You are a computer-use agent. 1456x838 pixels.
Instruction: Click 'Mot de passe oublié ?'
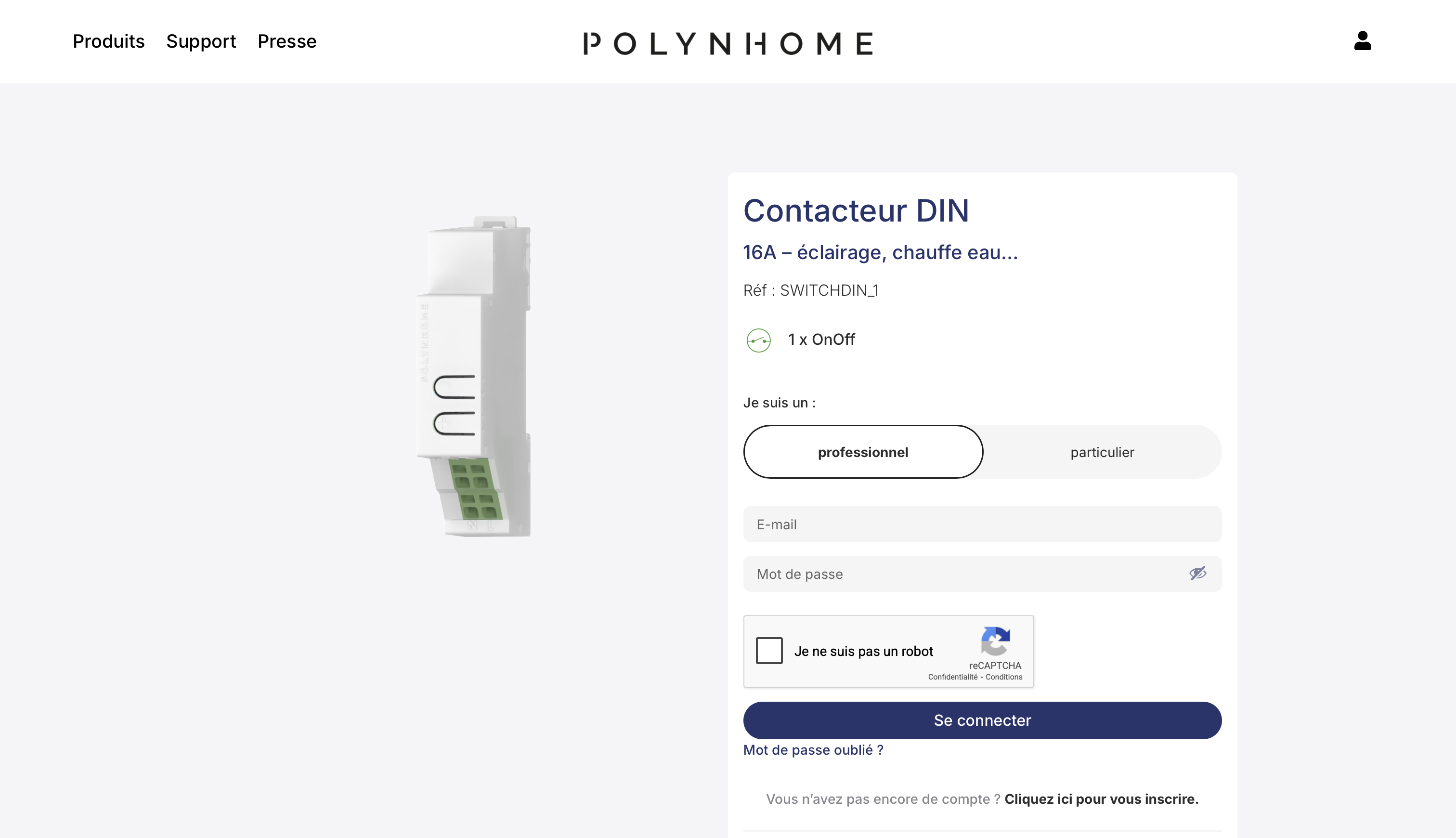pyautogui.click(x=813, y=749)
